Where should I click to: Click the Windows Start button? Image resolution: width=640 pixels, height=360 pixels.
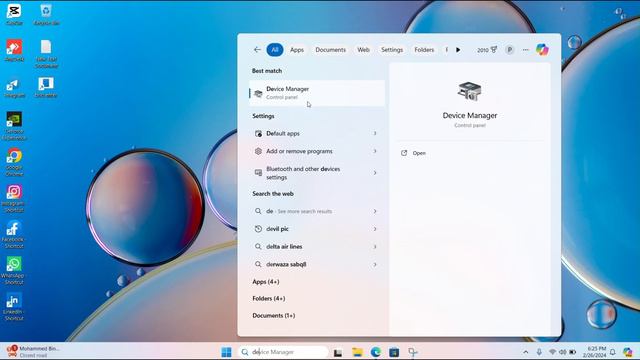[226, 352]
